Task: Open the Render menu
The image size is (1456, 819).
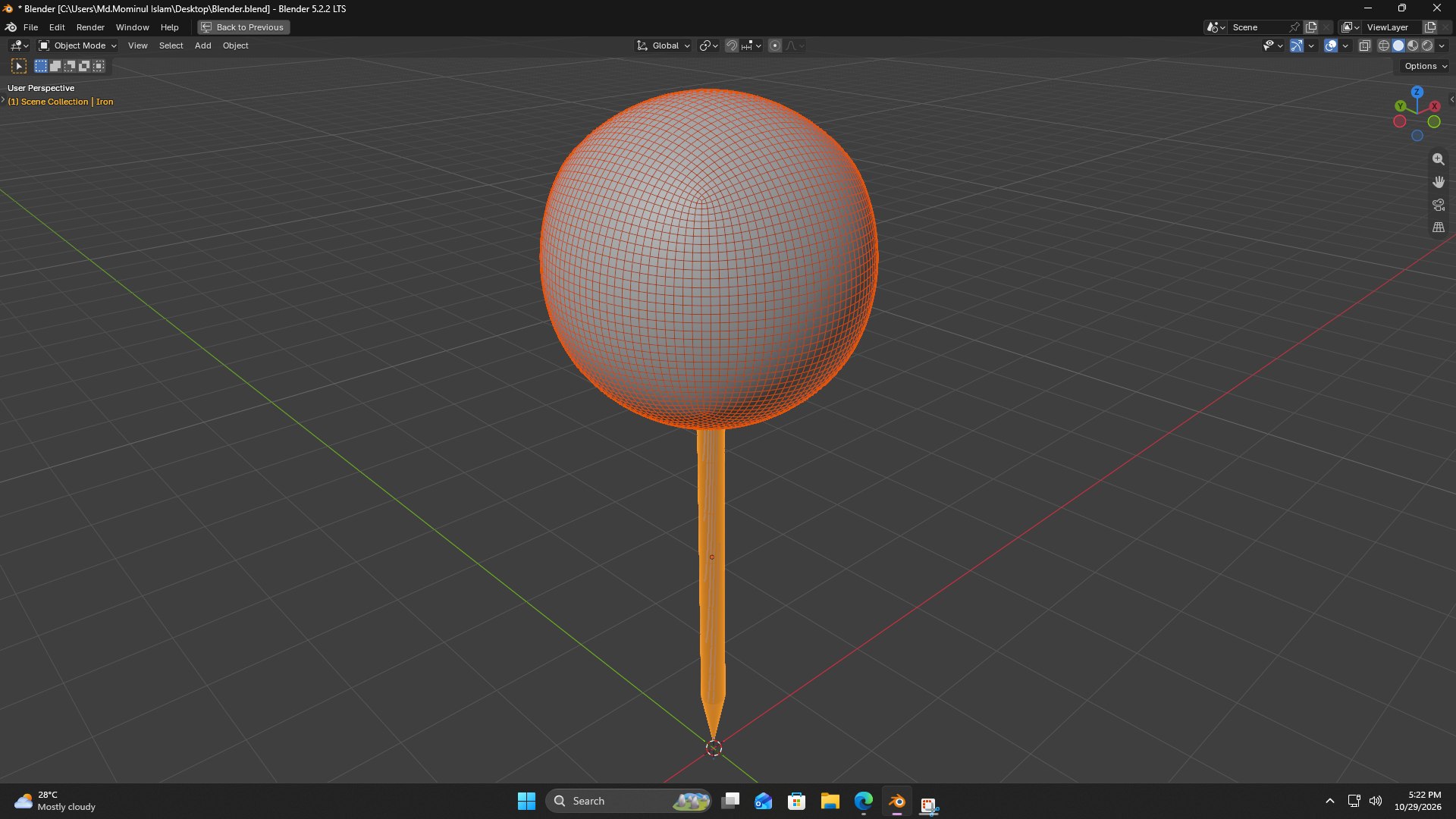Action: tap(90, 27)
